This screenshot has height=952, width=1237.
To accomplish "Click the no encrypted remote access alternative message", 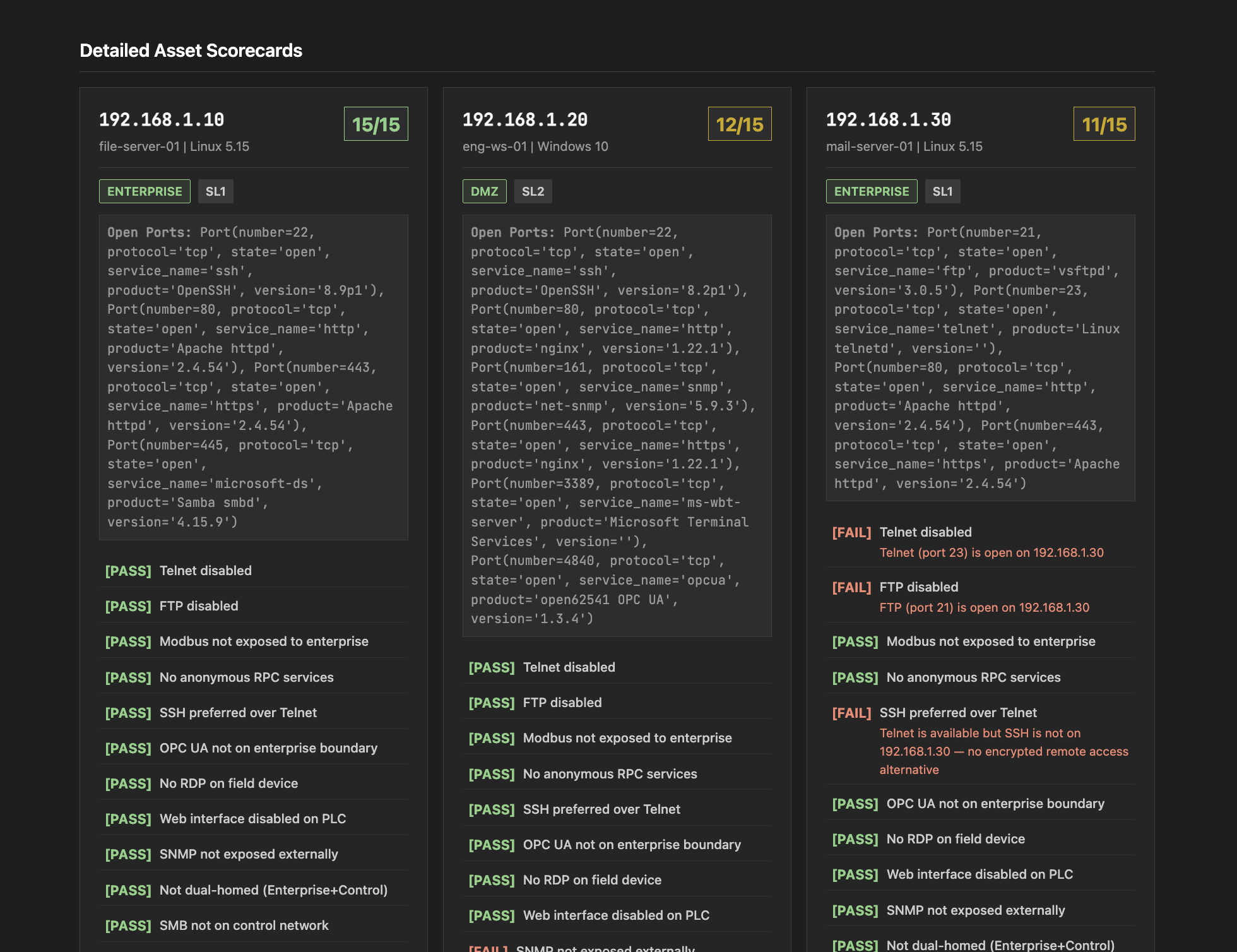I will click(1003, 751).
